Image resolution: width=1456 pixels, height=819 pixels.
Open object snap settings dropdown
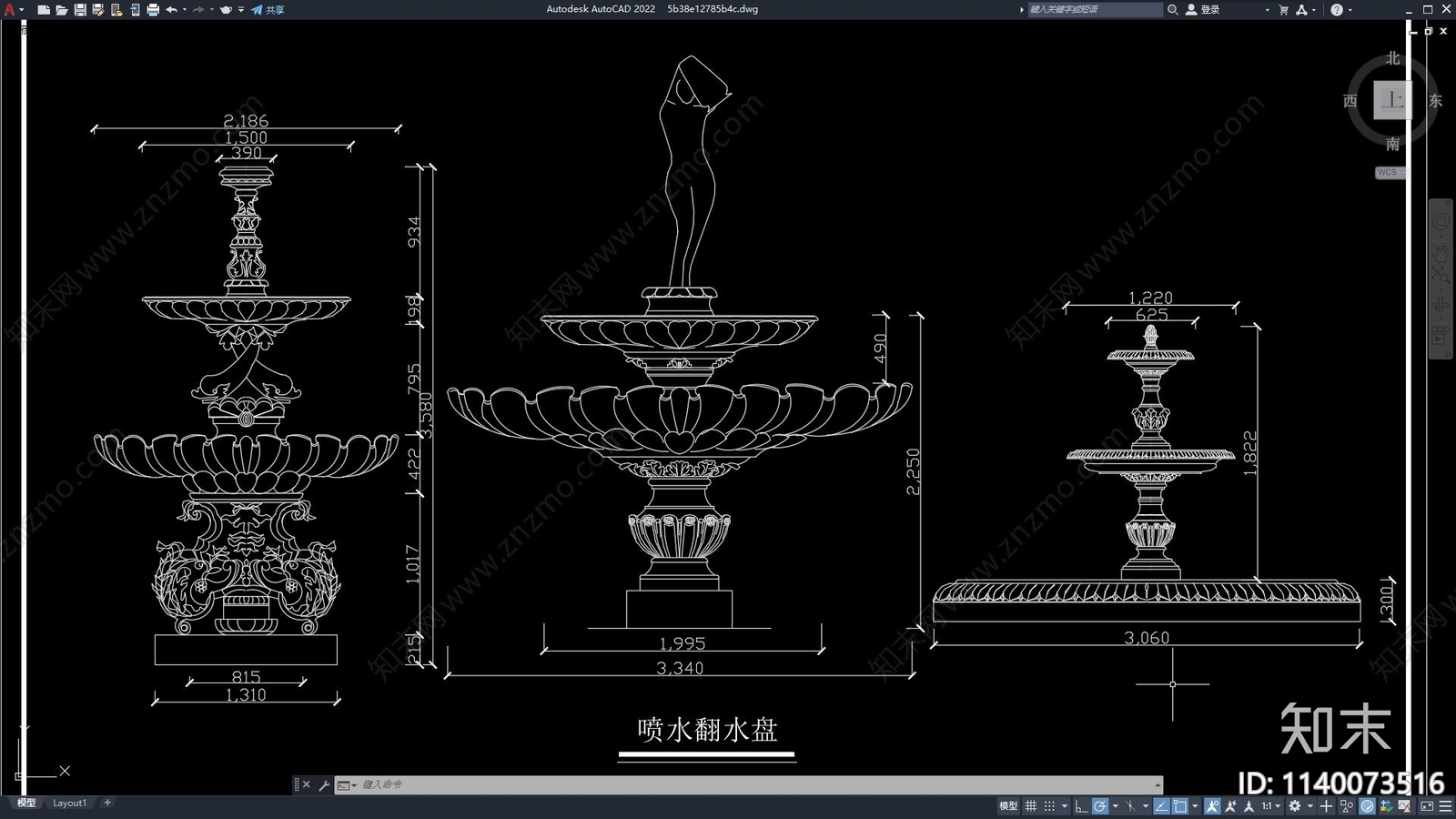(1195, 806)
